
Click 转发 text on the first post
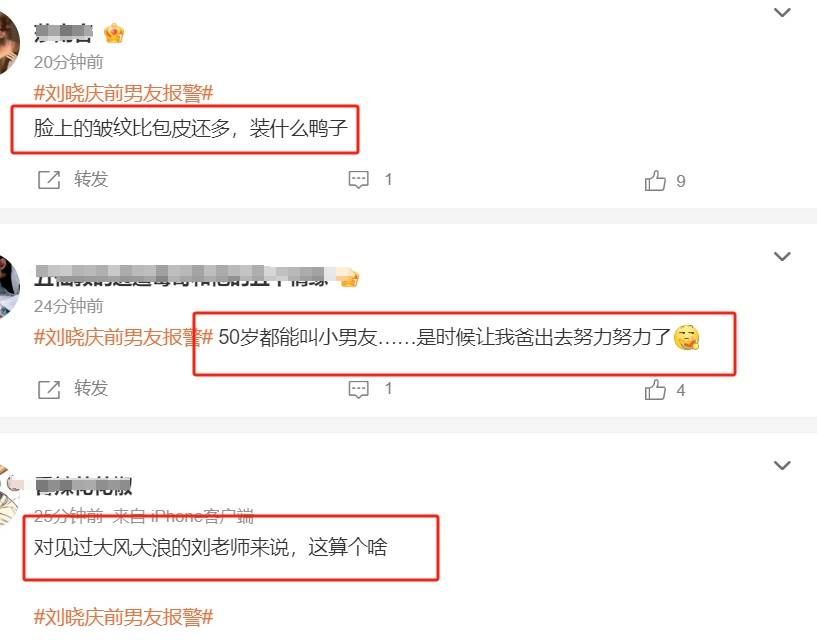coord(91,179)
